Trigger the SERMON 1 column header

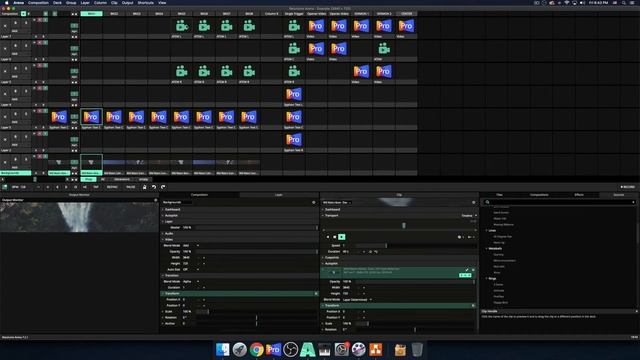[x=361, y=13]
